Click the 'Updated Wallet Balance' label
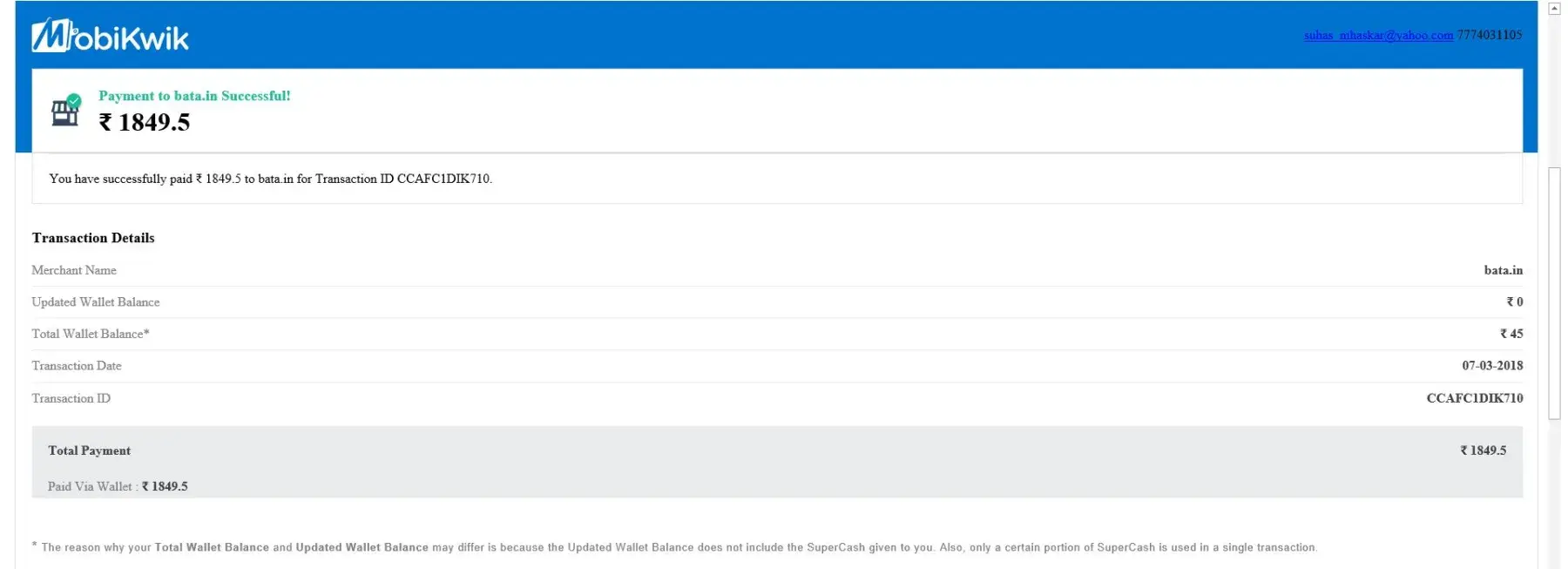1568x569 pixels. [x=96, y=302]
